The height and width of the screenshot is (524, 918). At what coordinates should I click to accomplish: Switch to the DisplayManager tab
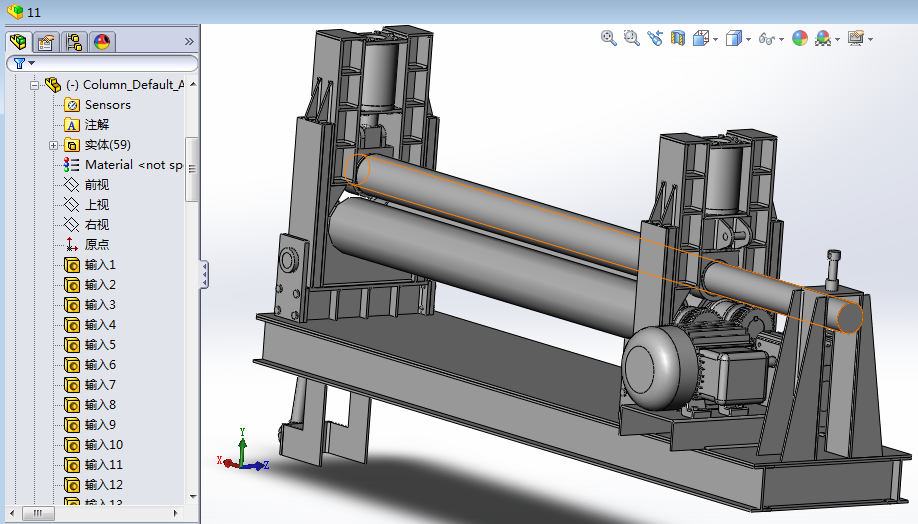click(x=102, y=42)
